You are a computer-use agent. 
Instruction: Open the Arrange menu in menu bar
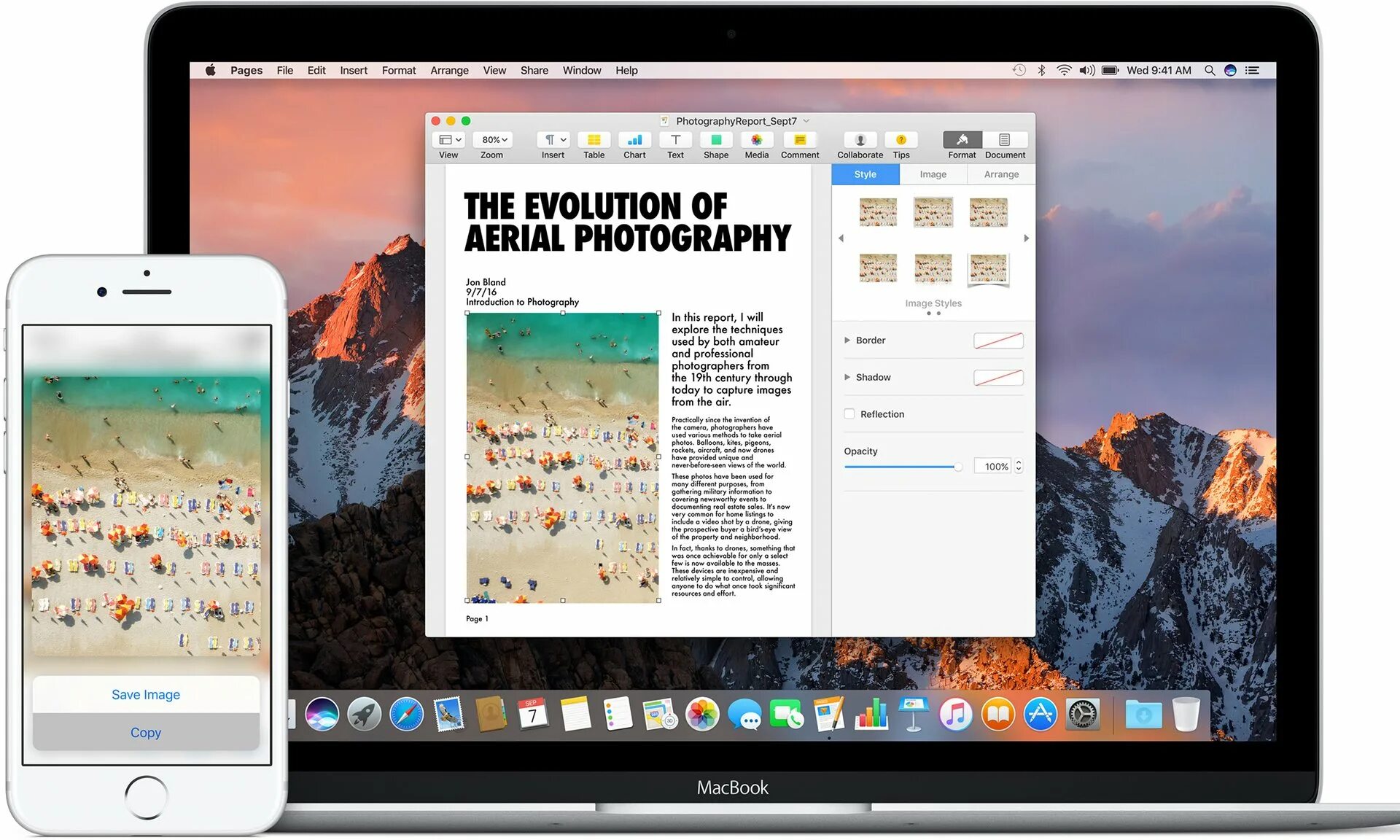pyautogui.click(x=449, y=71)
